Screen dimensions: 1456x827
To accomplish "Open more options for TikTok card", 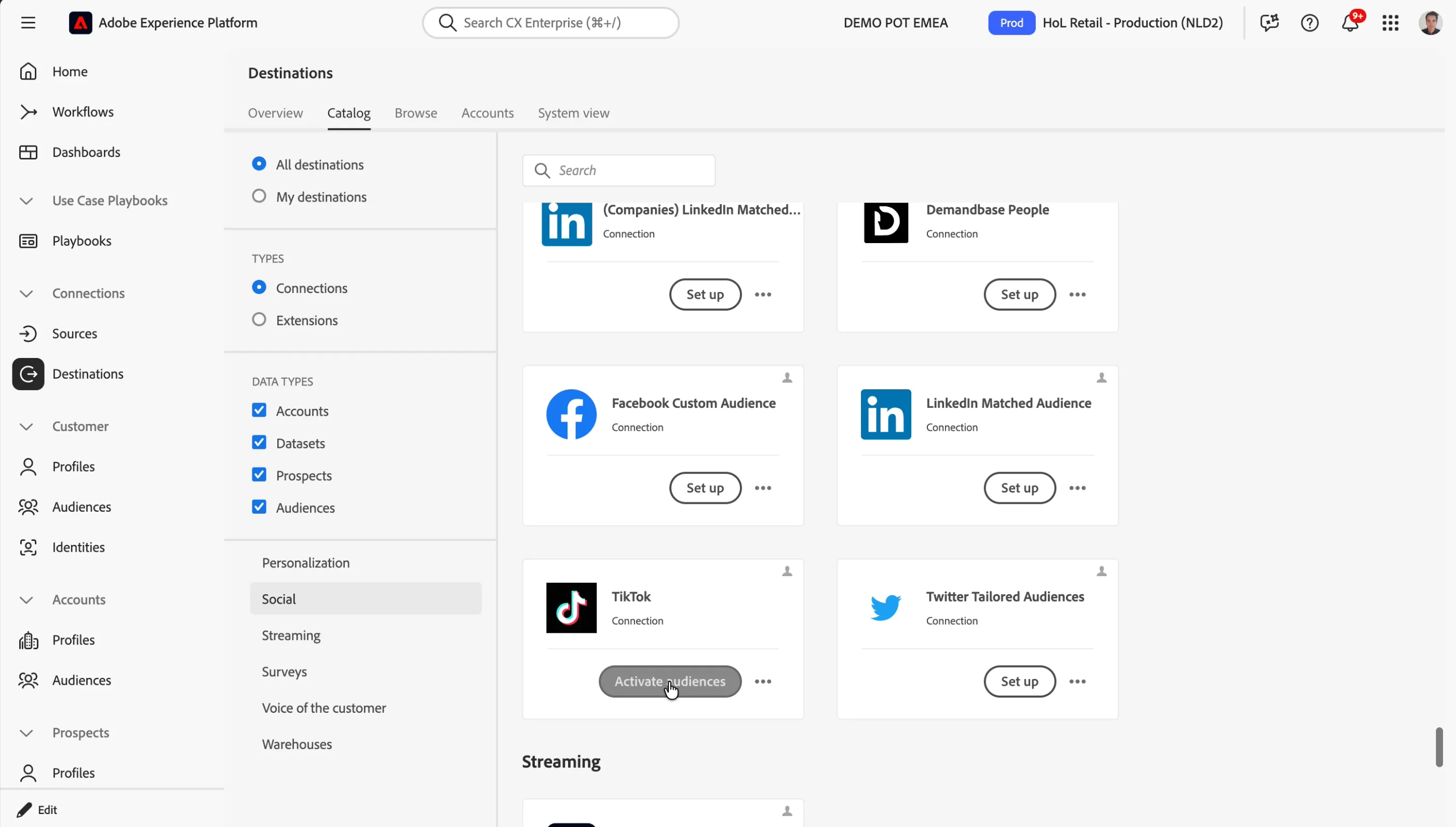I will tap(762, 681).
